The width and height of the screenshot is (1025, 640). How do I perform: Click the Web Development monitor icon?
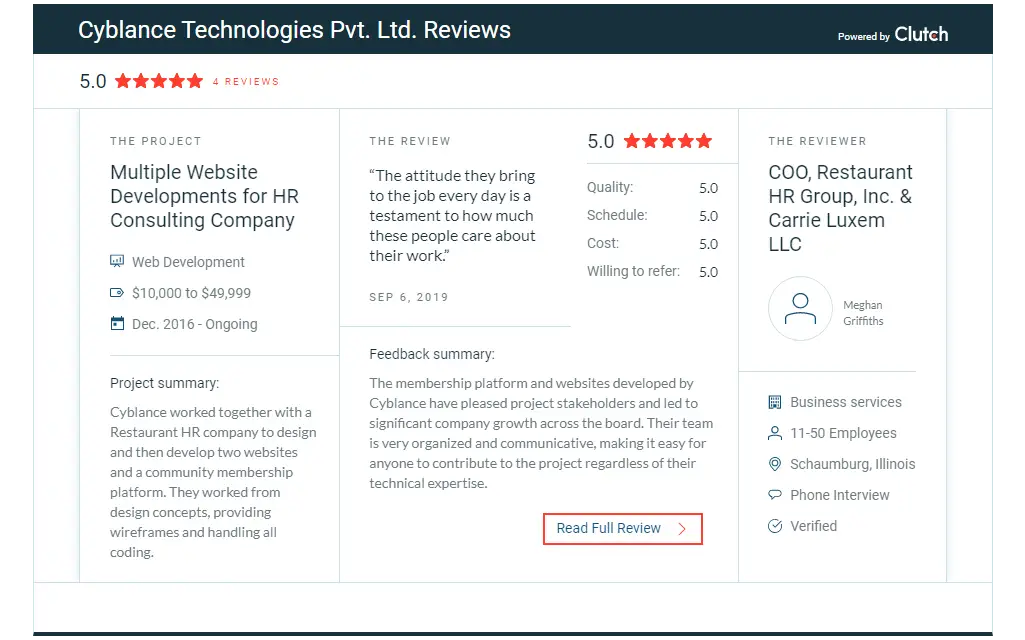click(117, 261)
